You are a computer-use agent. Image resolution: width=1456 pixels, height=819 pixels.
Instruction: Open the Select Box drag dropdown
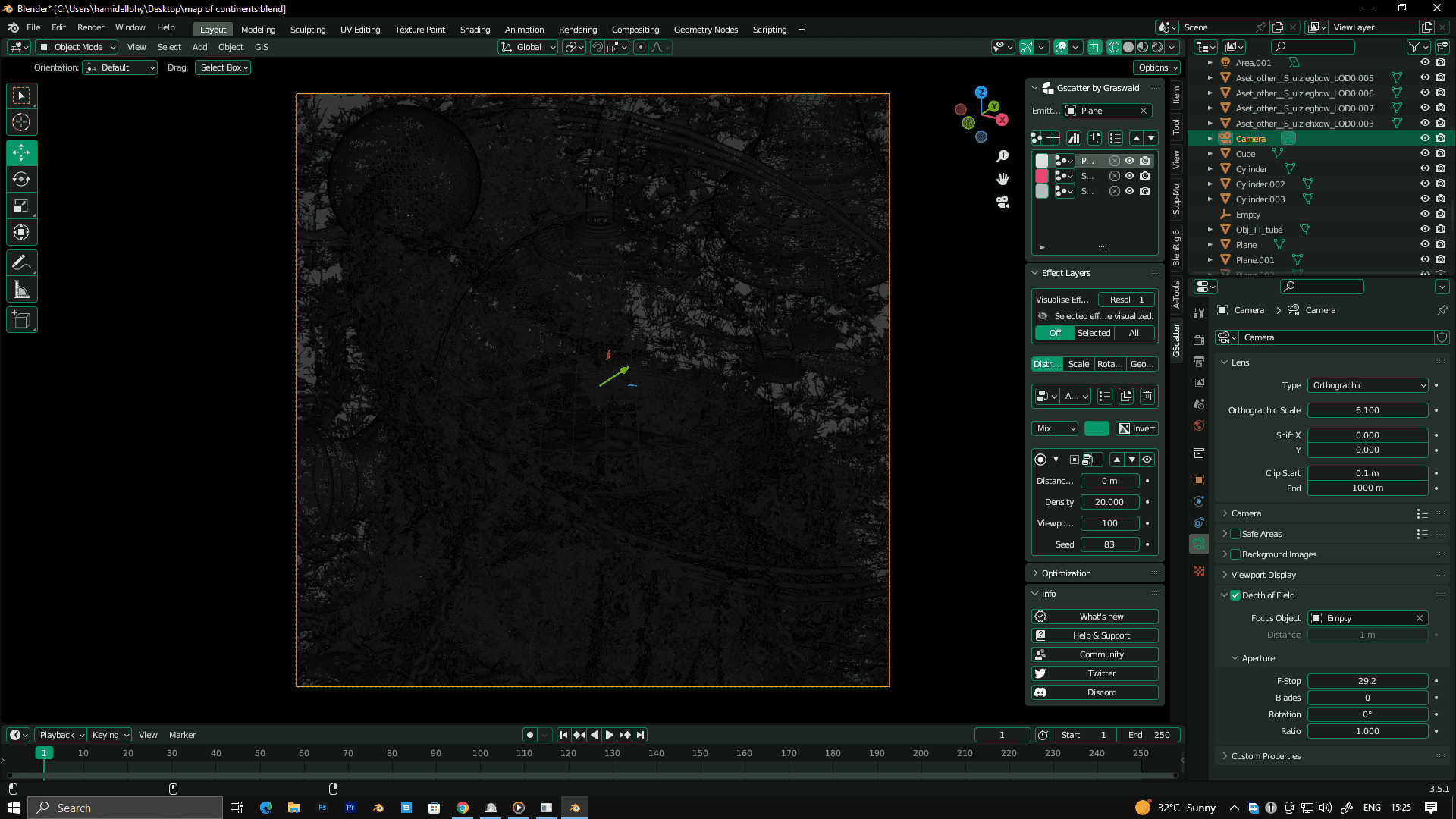[223, 67]
